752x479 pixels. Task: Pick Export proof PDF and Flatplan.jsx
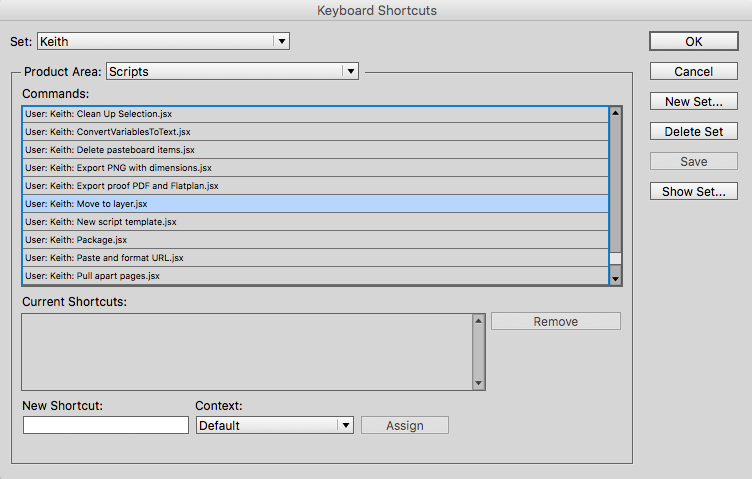[x=316, y=186]
